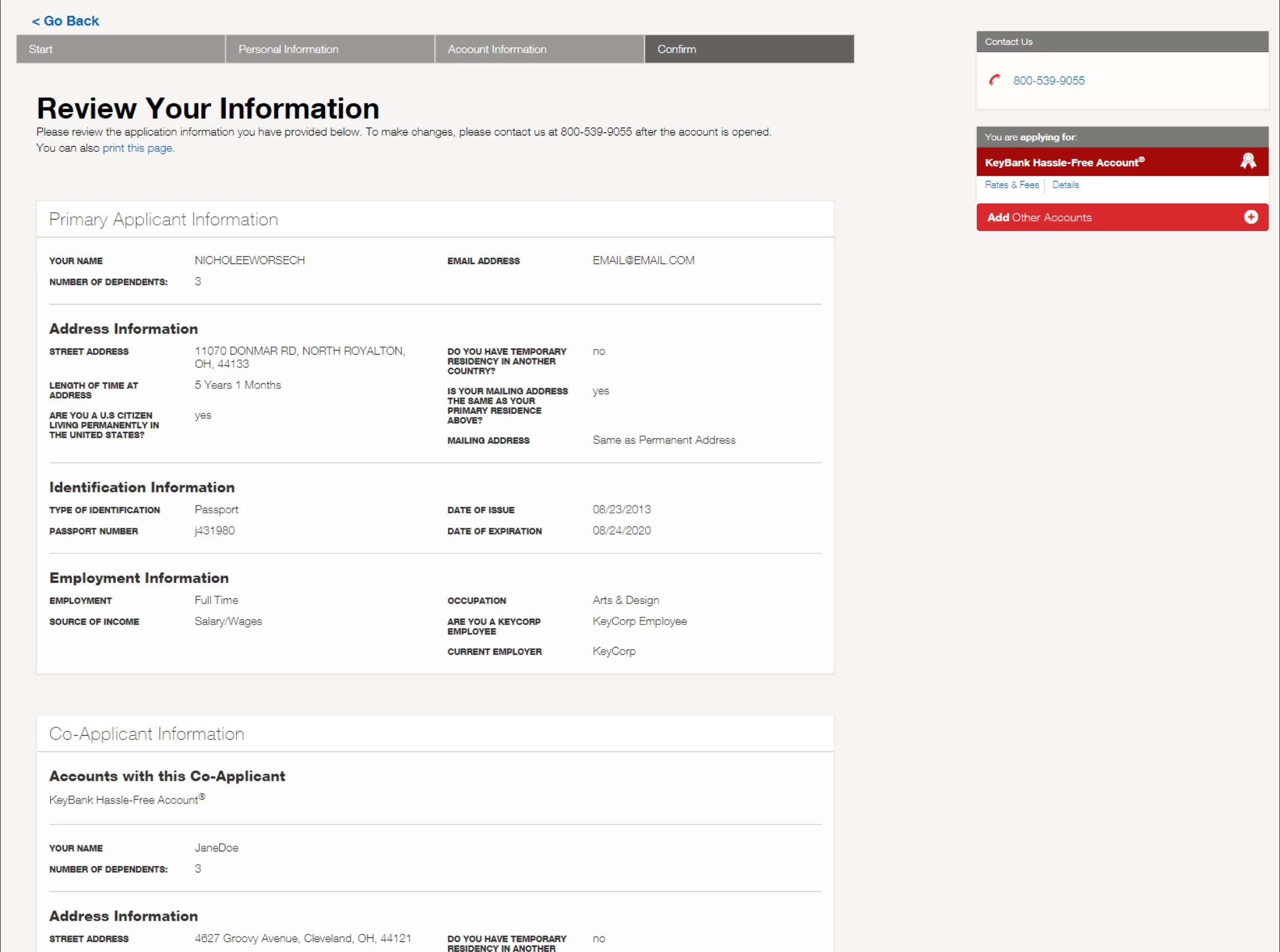The image size is (1280, 952).
Task: Click the Contact Us panel header
Action: click(1122, 41)
